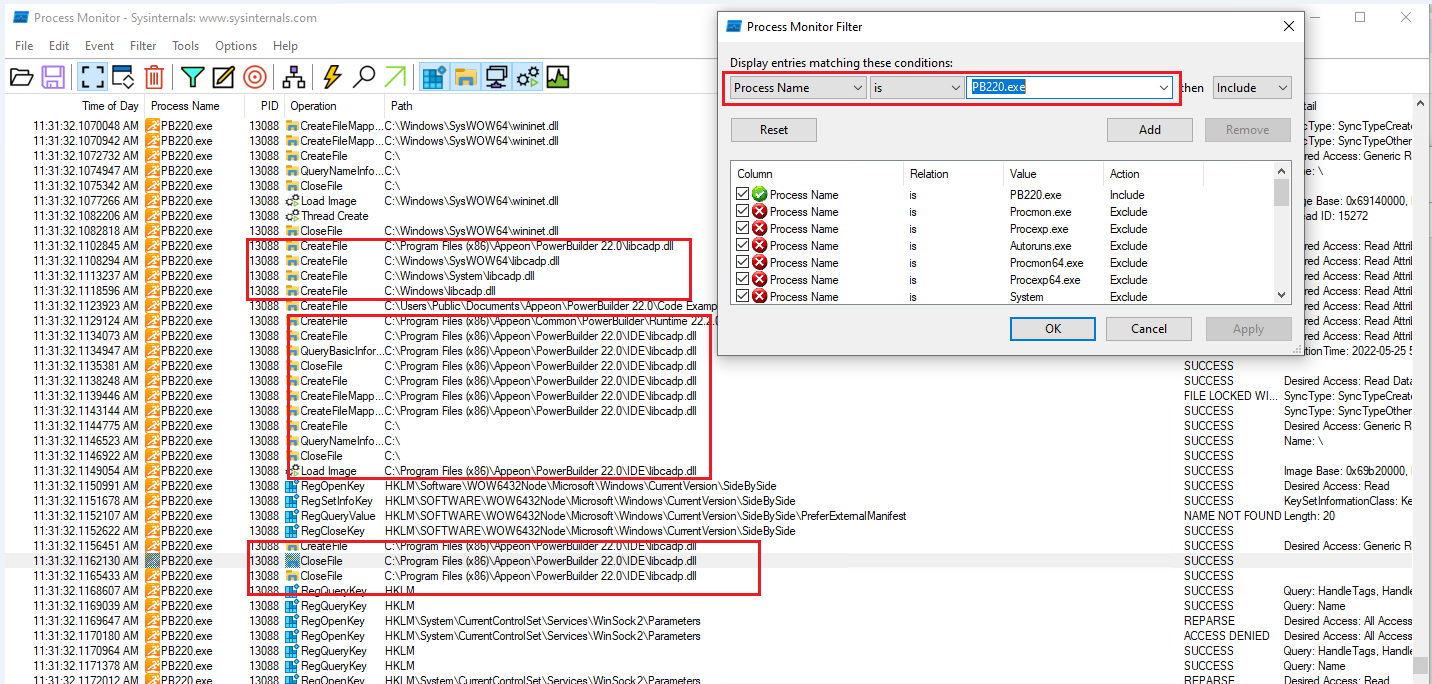Toggle Show Process and Thread Activity icon

pyautogui.click(x=527, y=76)
